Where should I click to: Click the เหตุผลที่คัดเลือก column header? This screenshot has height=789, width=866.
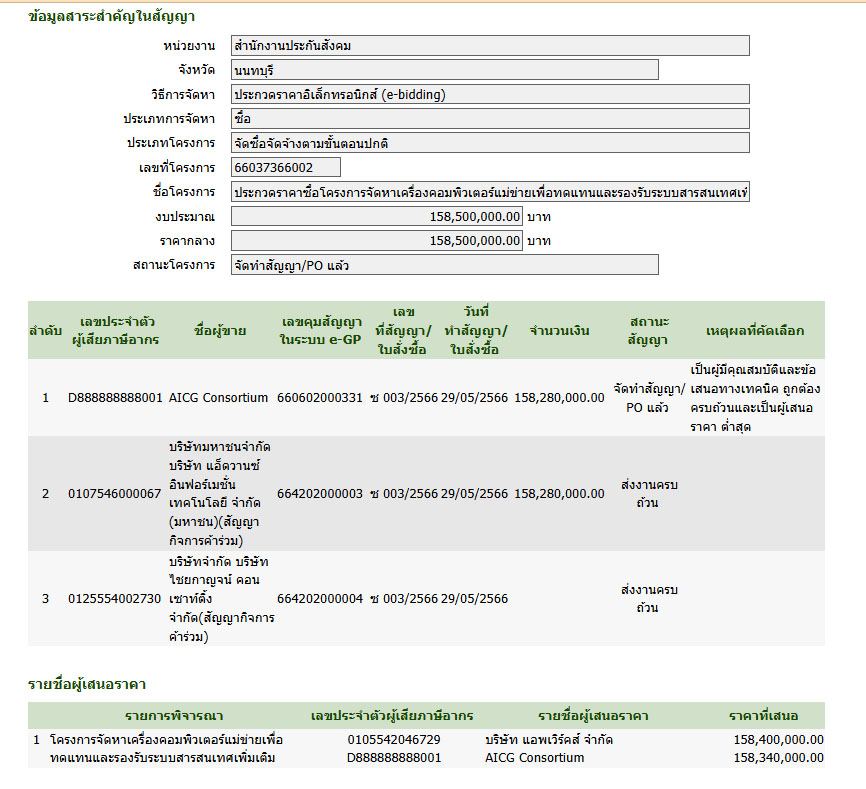(x=755, y=330)
